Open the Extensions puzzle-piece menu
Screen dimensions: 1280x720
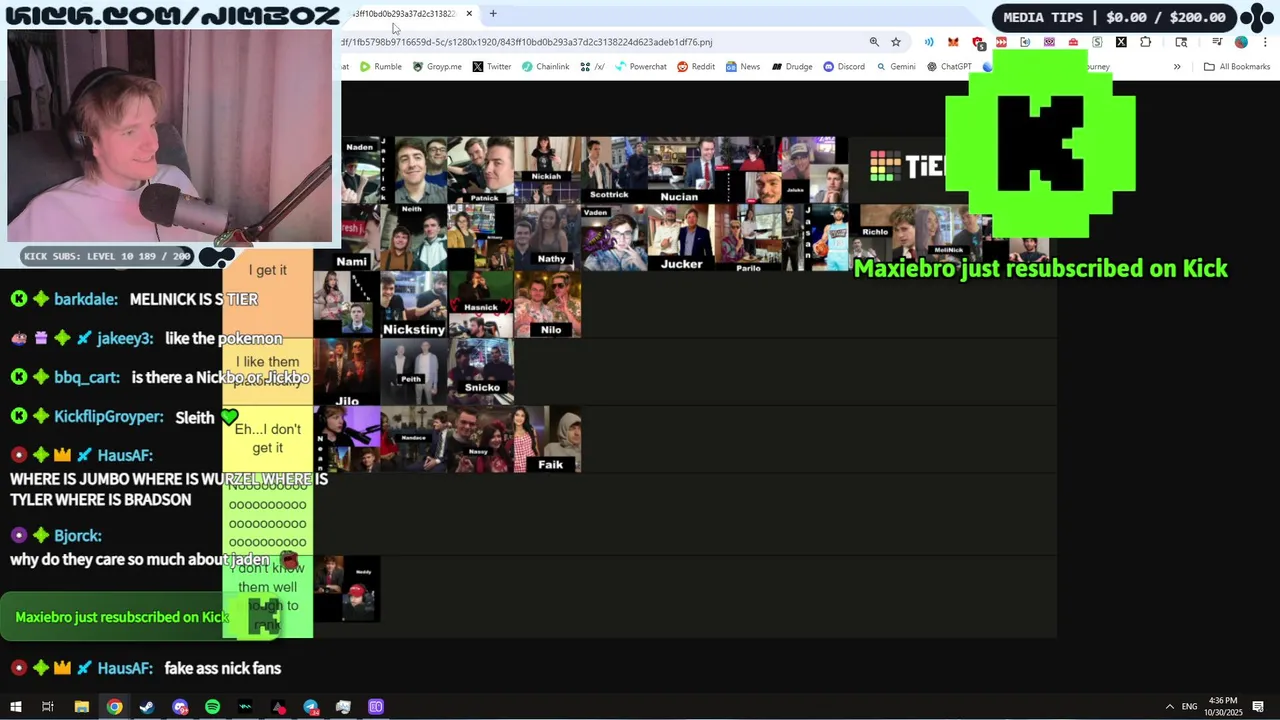(1145, 42)
